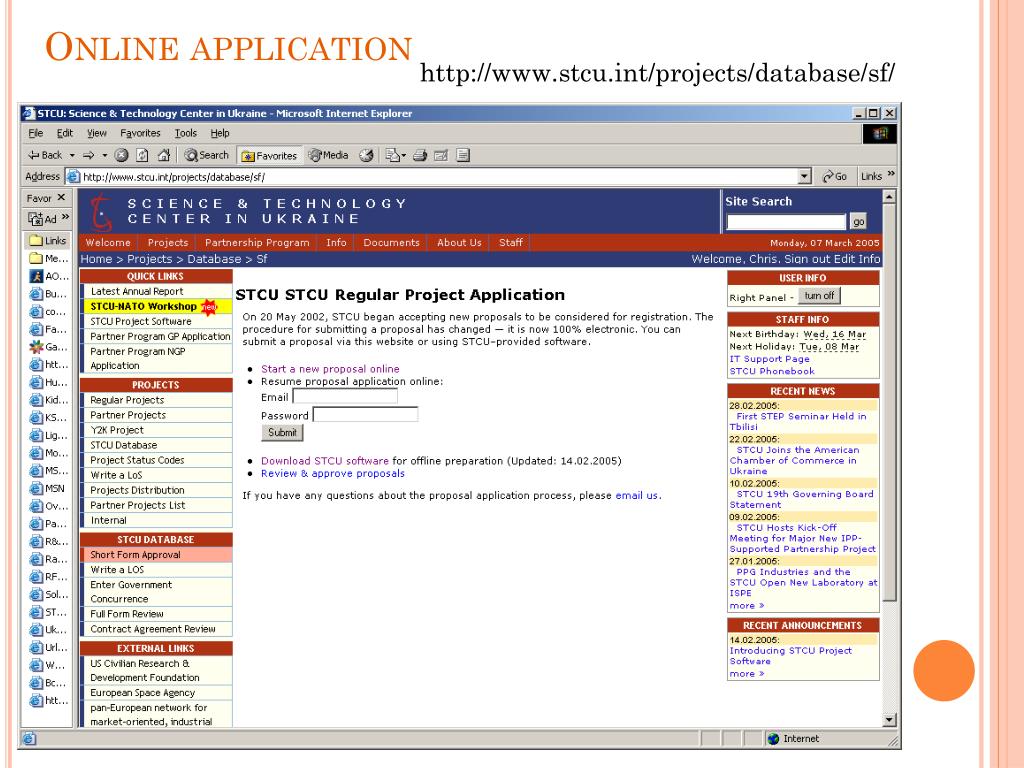Expand the Address bar dropdown
This screenshot has height=768, width=1024.
(x=805, y=176)
